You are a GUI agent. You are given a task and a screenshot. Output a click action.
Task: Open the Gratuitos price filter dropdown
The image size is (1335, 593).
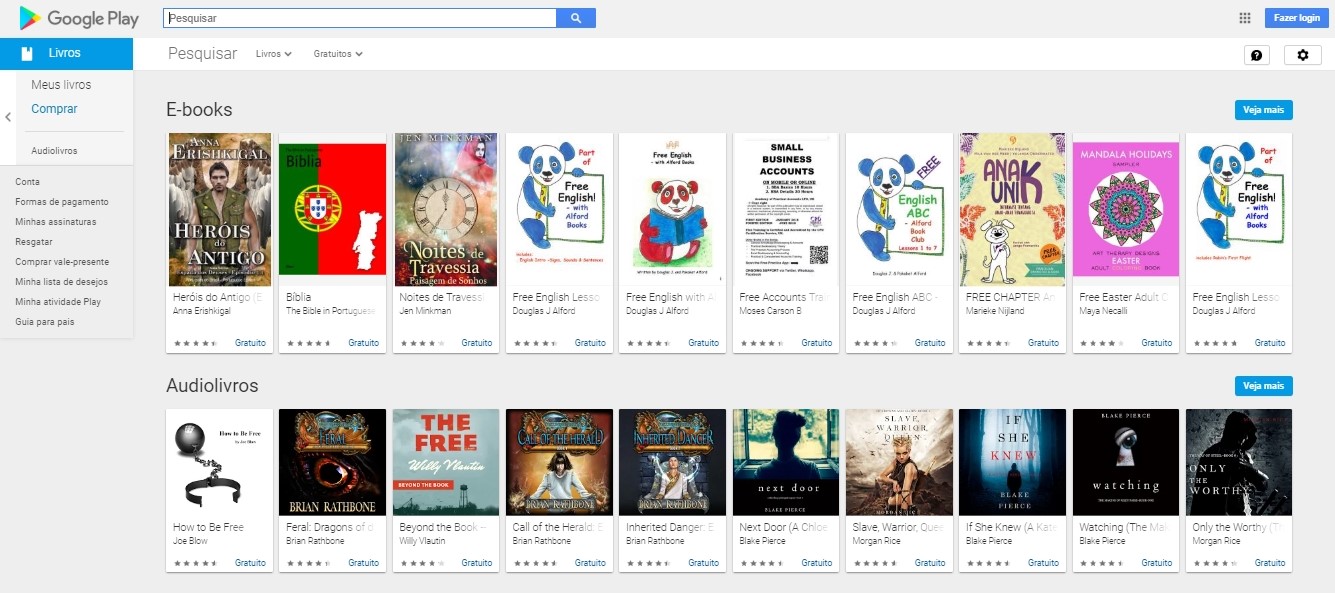click(x=338, y=54)
